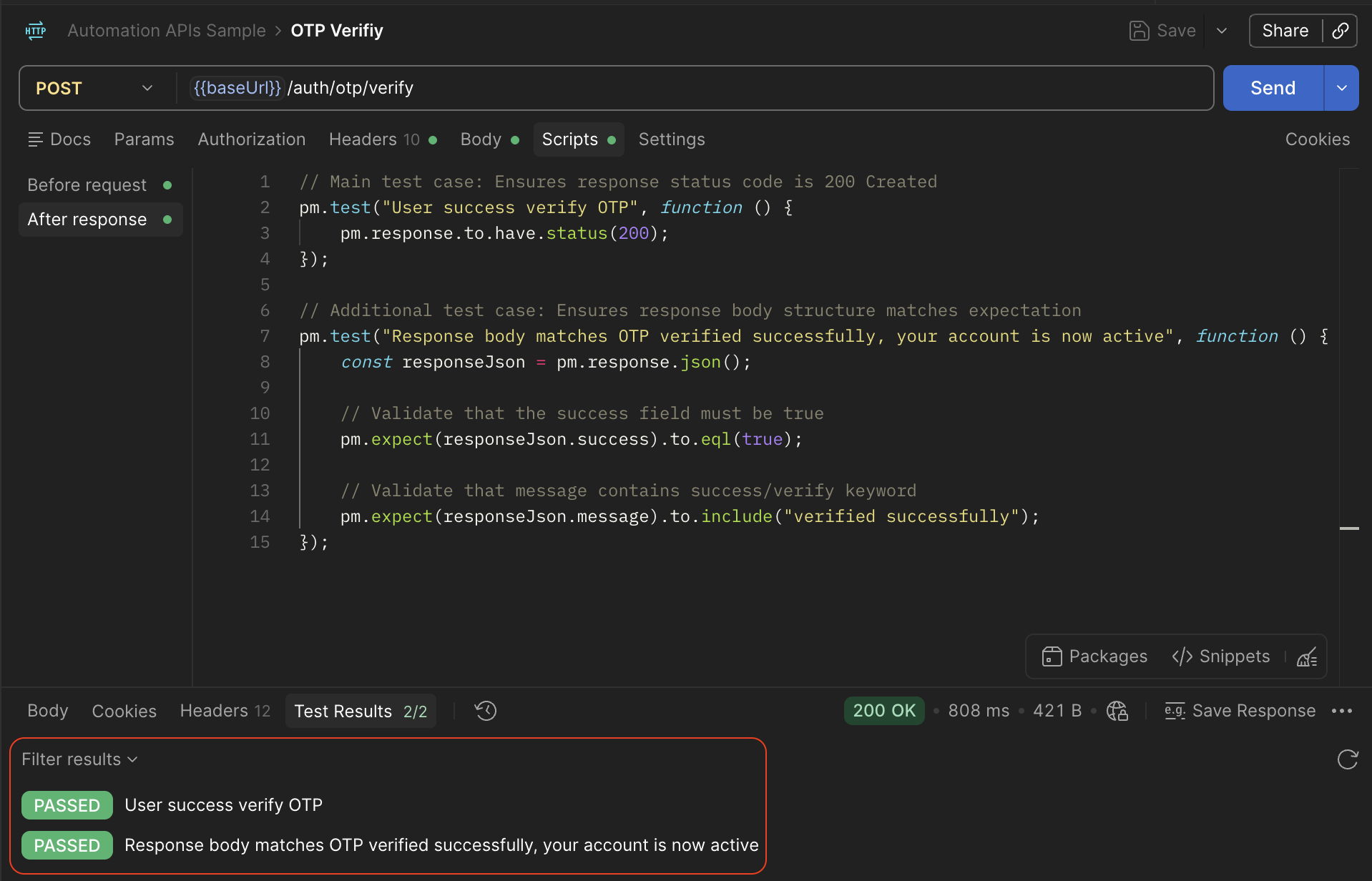1372x881 pixels.
Task: Open the Settings tab
Action: pos(672,139)
